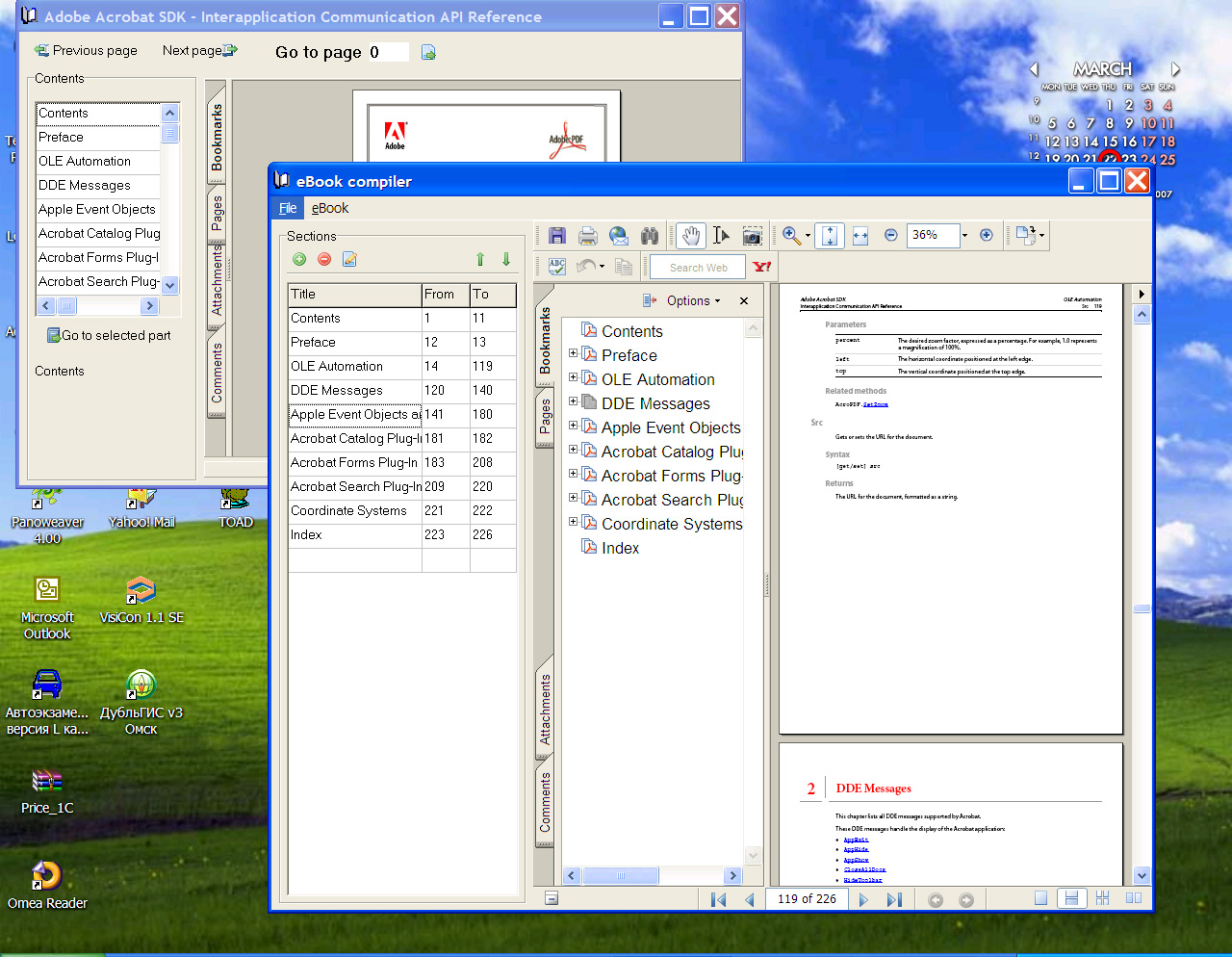Expand the Preface bookmark
Viewport: 1232px width, 957px height.
click(x=573, y=353)
